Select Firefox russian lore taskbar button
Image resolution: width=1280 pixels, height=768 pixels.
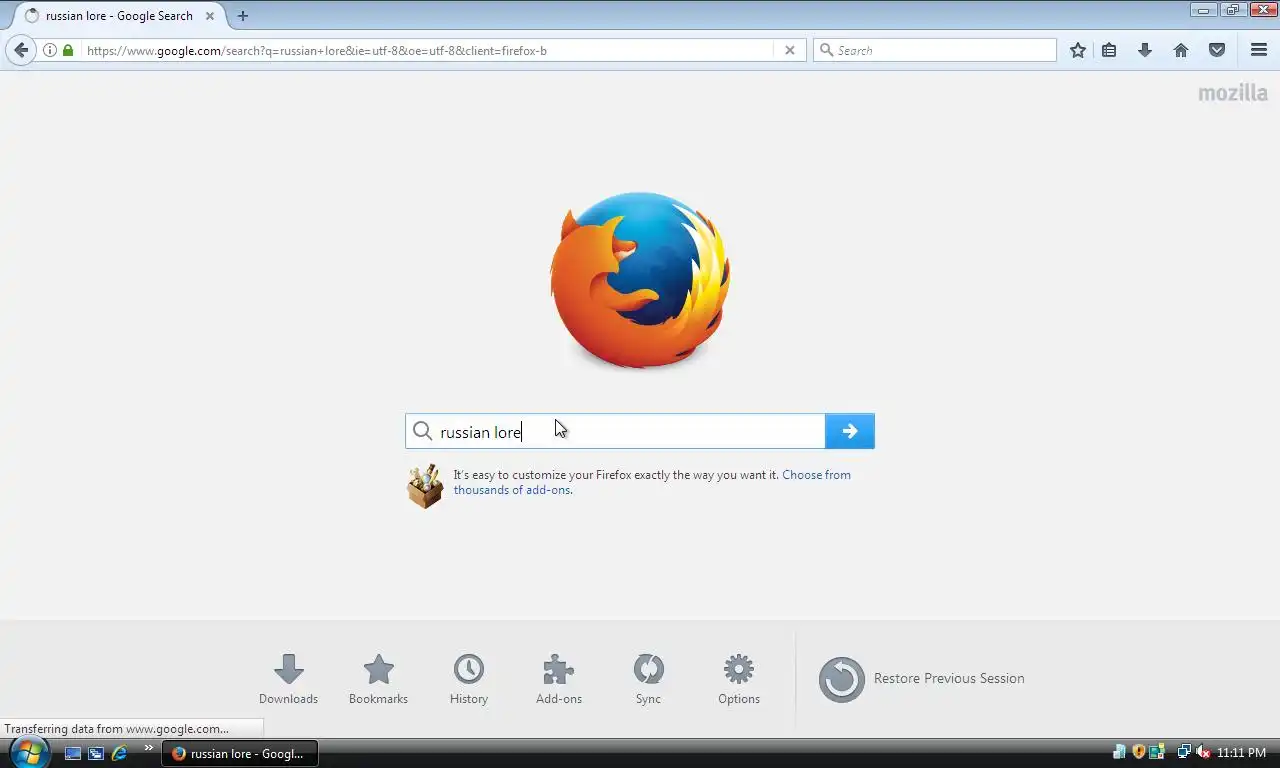pyautogui.click(x=240, y=753)
